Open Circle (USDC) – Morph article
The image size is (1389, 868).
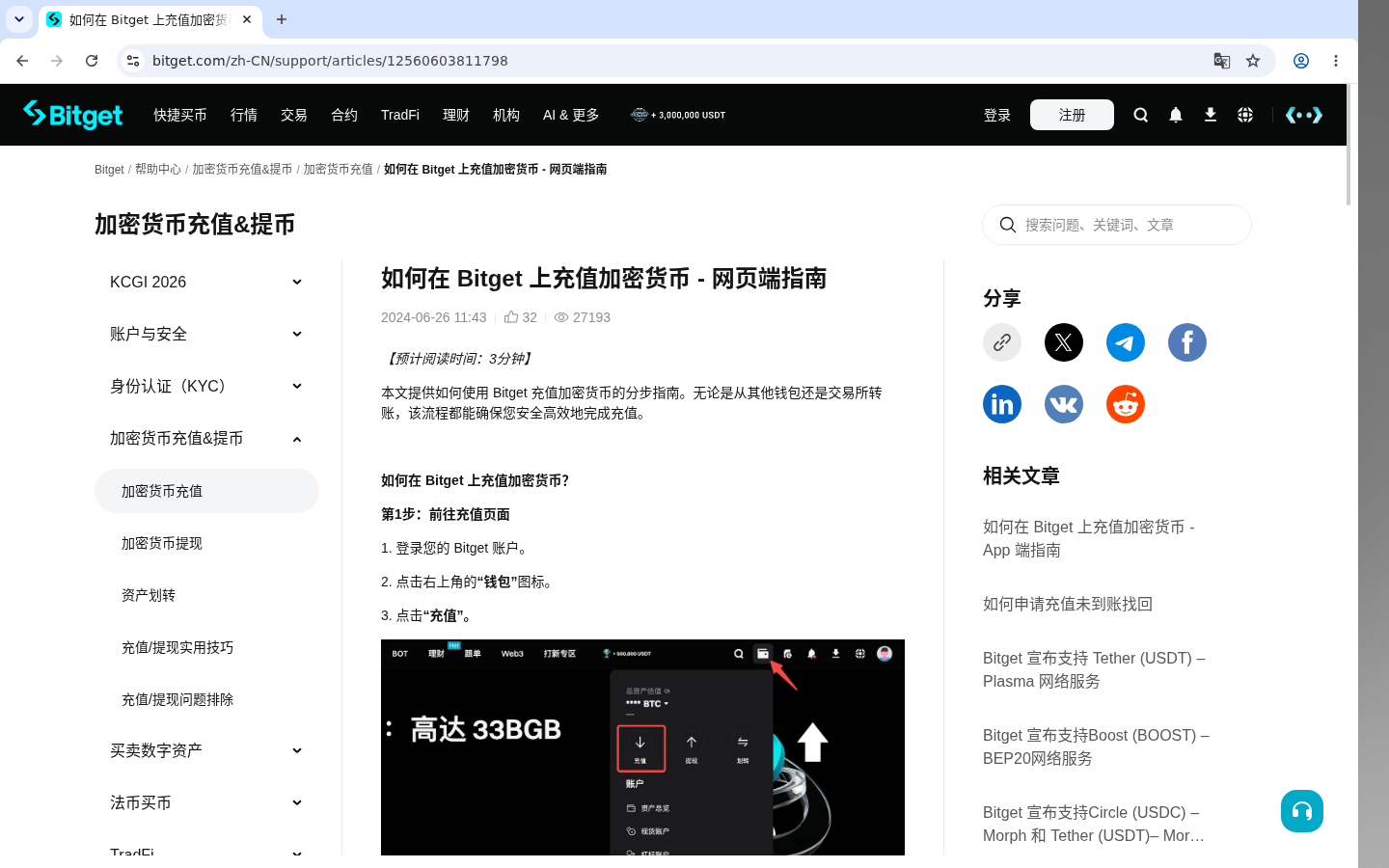(1094, 824)
